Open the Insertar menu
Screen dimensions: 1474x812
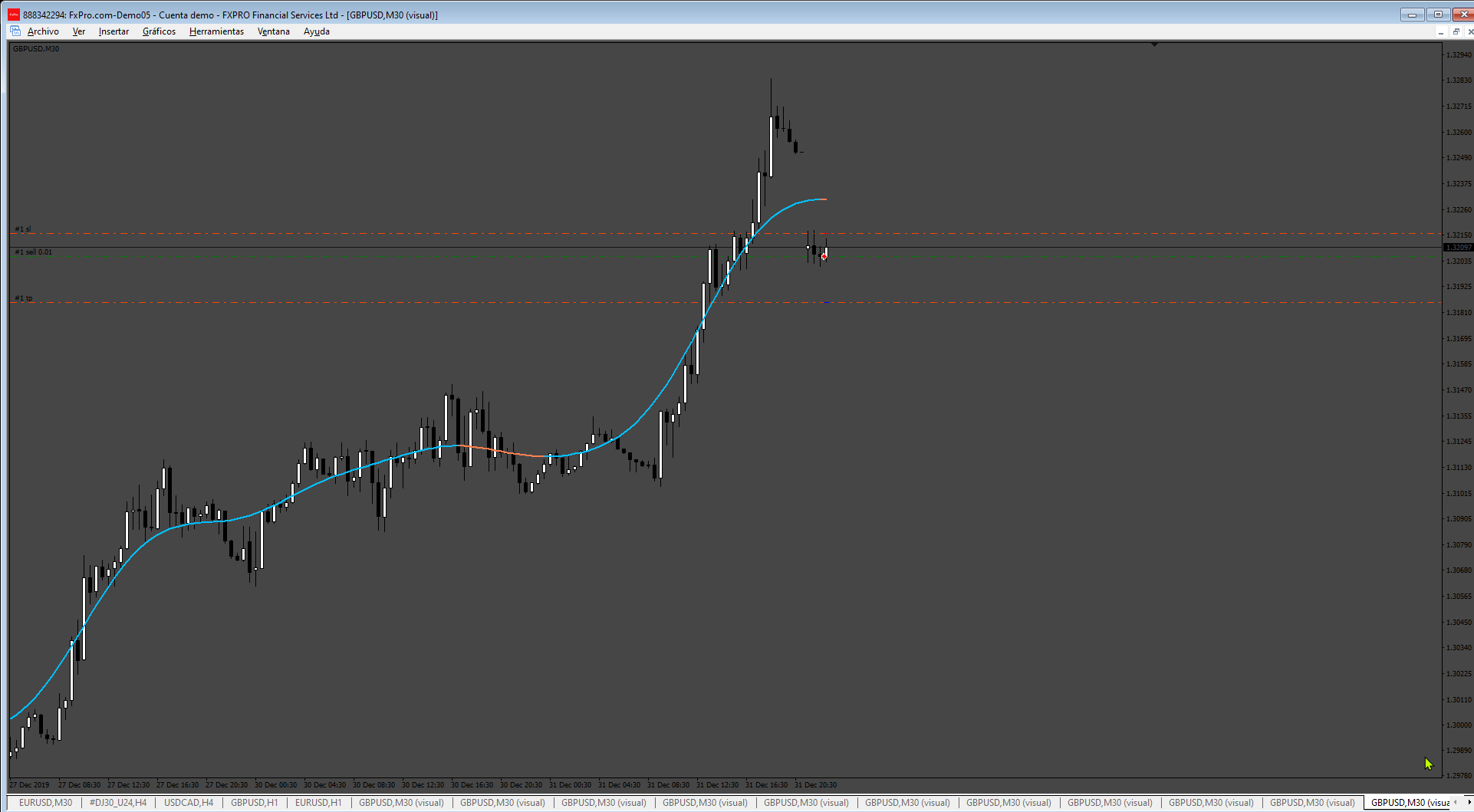click(114, 31)
